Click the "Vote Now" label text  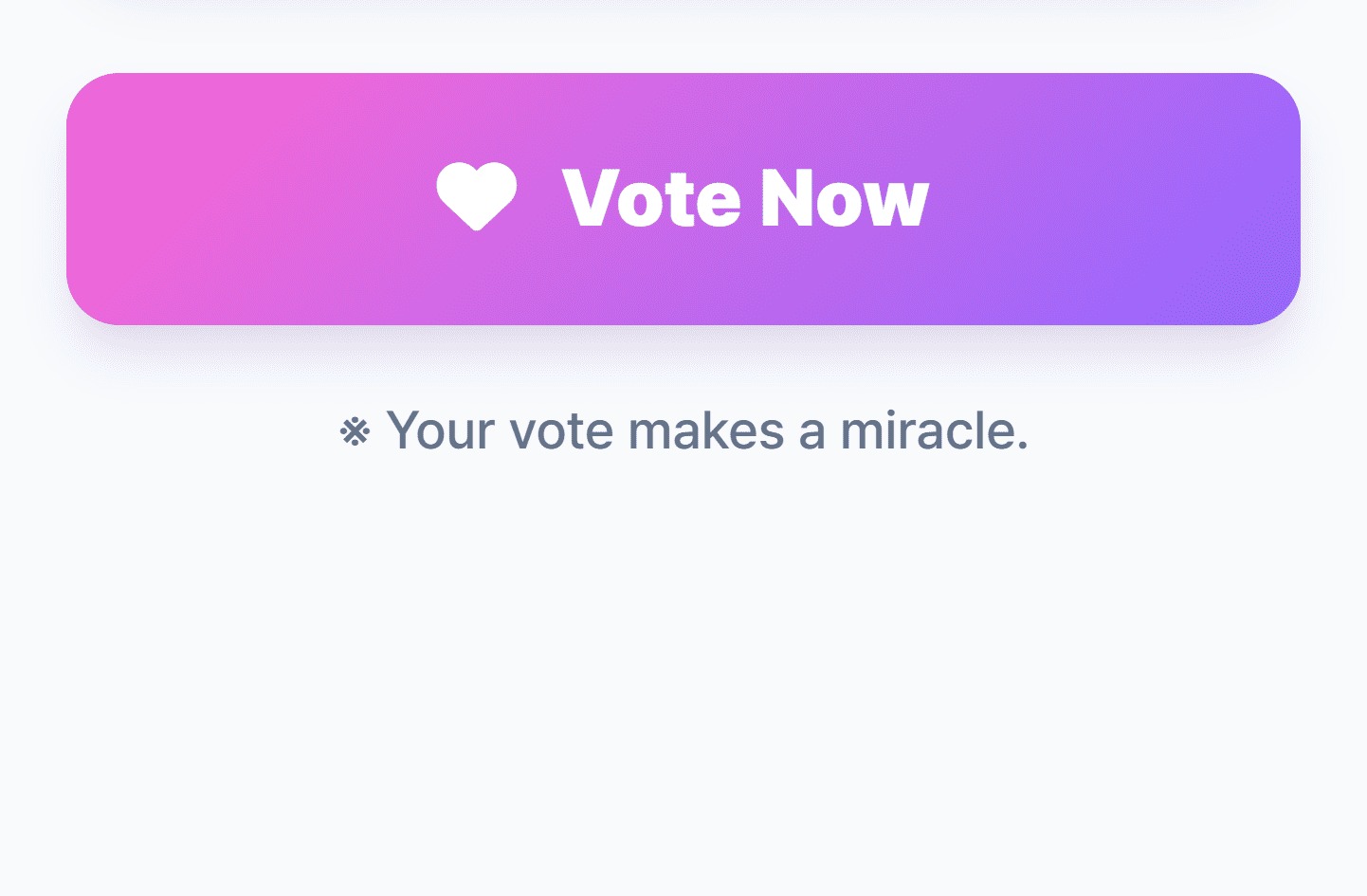745,199
